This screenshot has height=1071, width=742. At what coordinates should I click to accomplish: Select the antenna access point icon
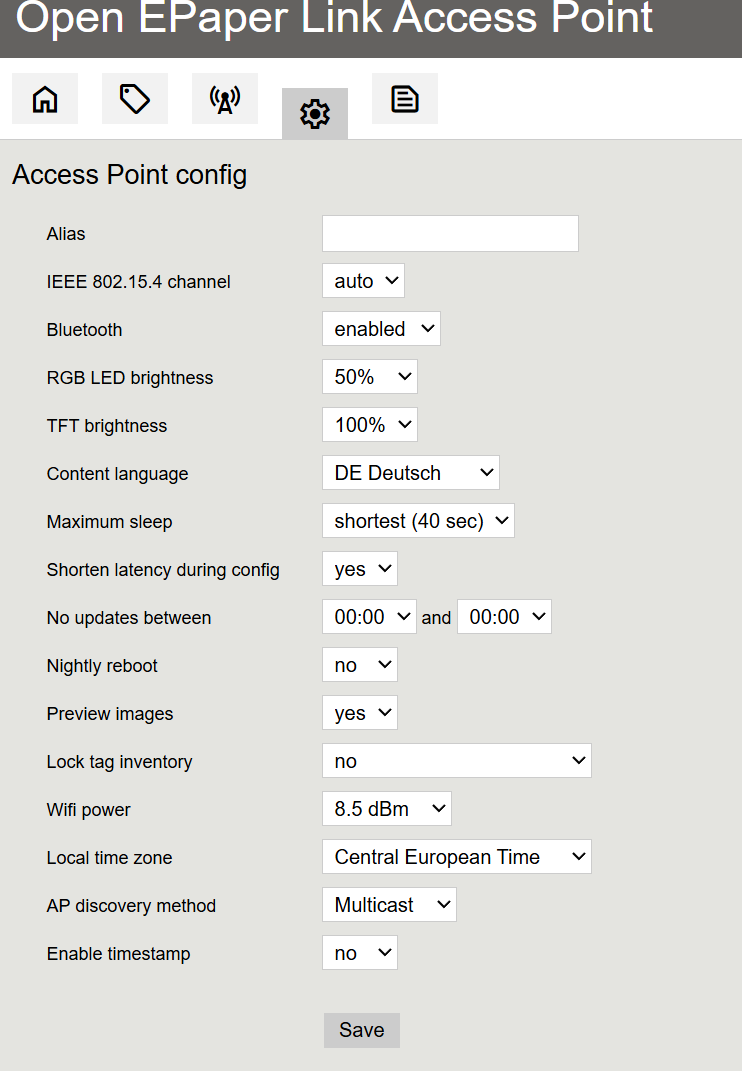pos(224,98)
